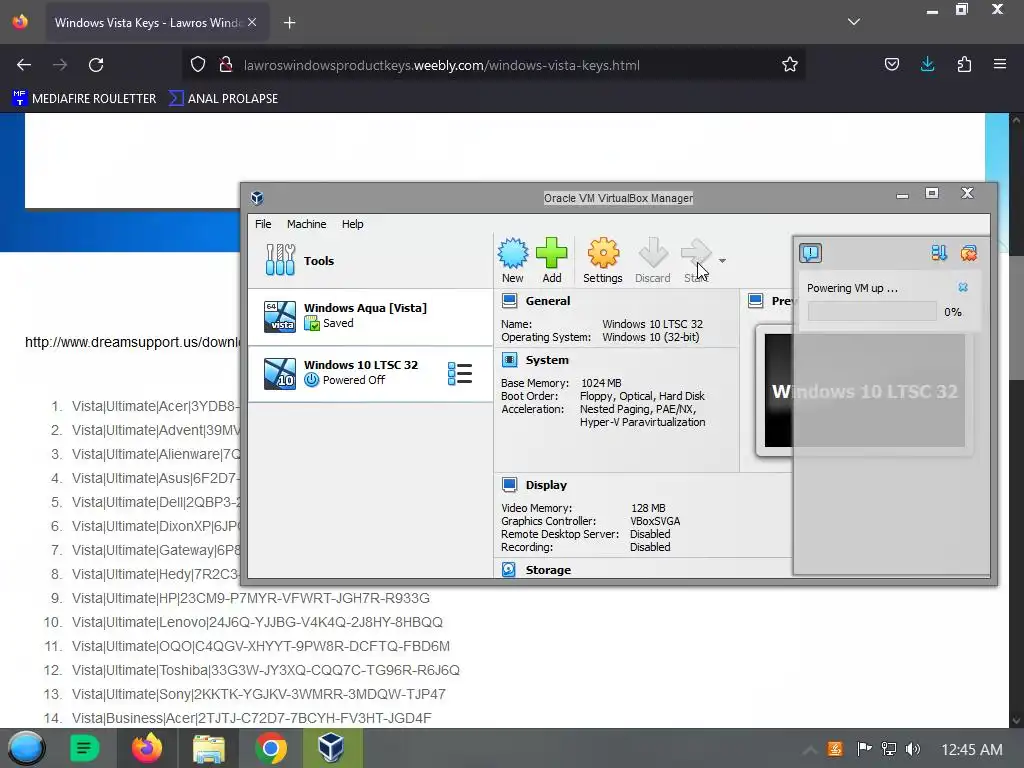Select Windows Aqua [Vista] machine
The height and width of the screenshot is (768, 1024).
click(x=370, y=316)
